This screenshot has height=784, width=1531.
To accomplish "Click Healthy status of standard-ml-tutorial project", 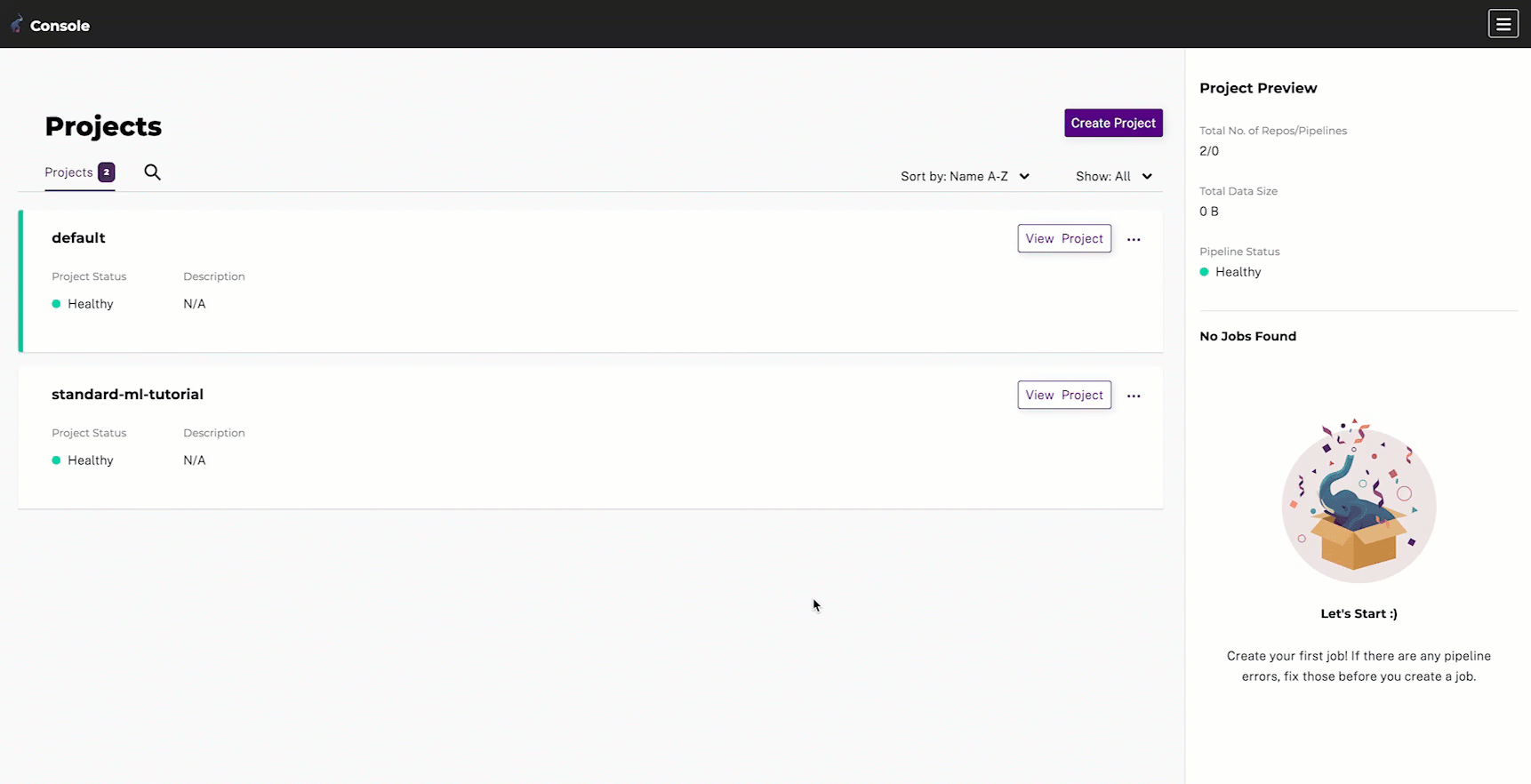I will tap(83, 460).
